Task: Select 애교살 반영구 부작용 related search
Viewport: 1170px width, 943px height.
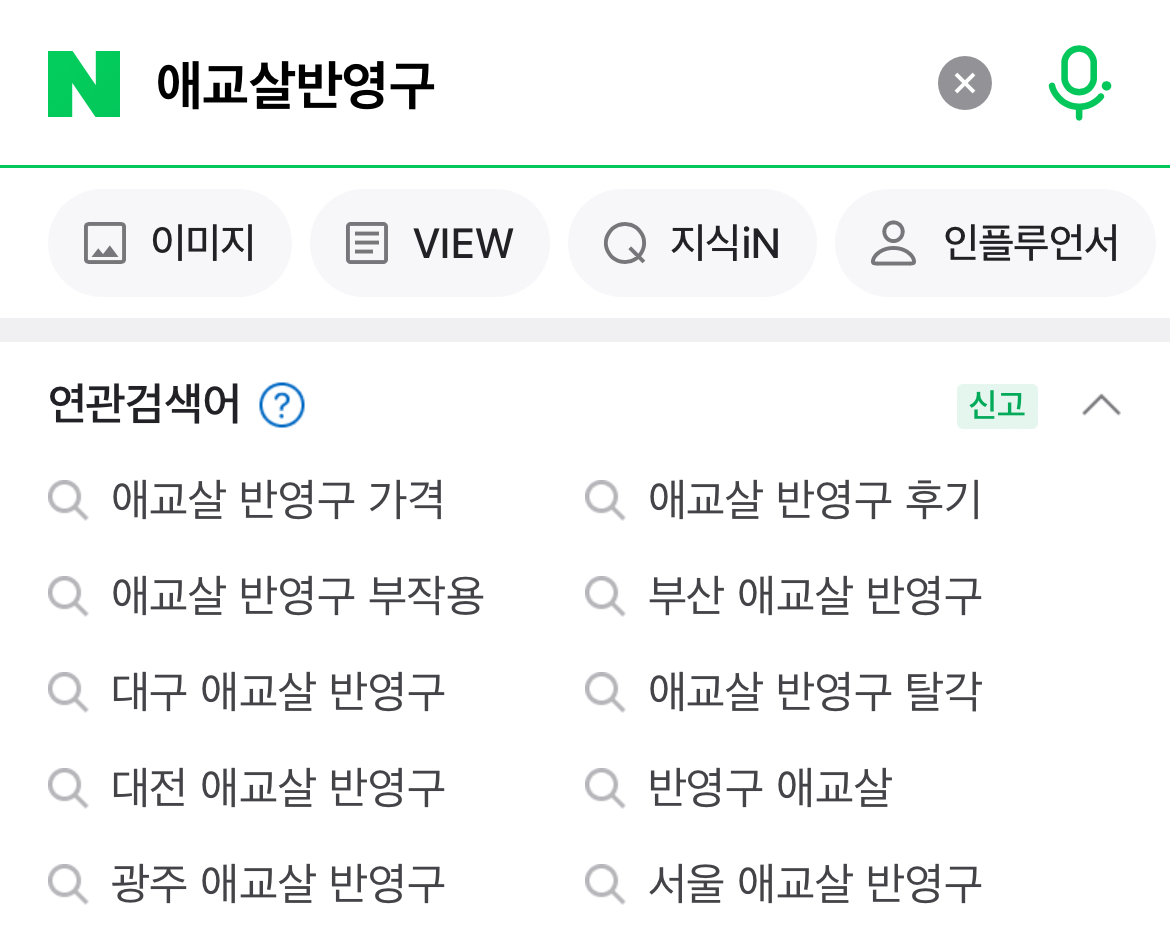Action: tap(297, 596)
